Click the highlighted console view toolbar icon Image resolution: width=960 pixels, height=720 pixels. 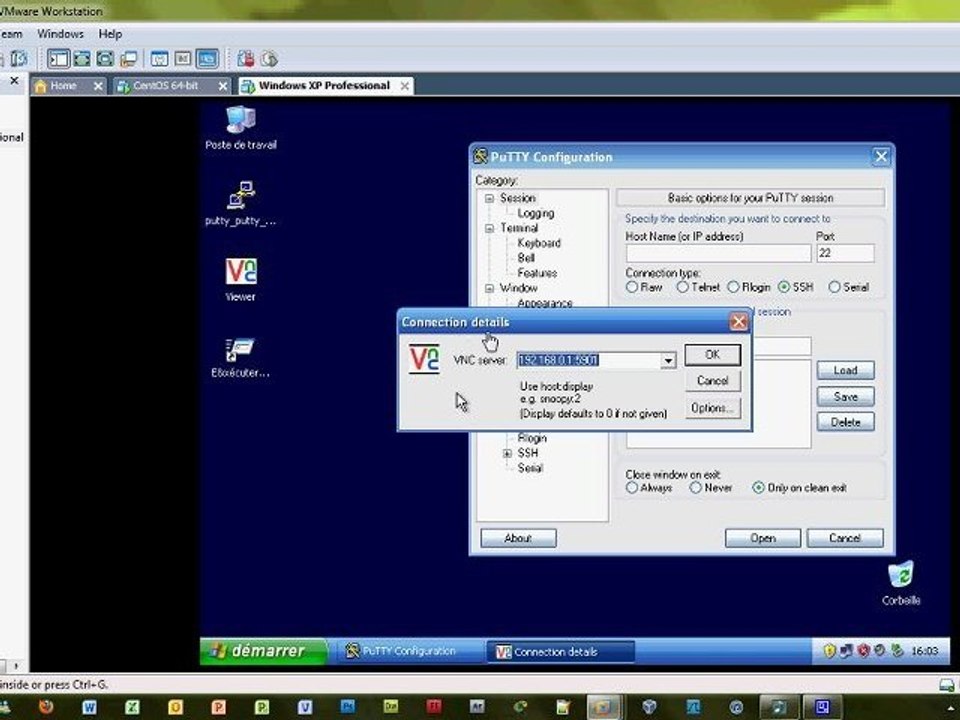click(207, 59)
